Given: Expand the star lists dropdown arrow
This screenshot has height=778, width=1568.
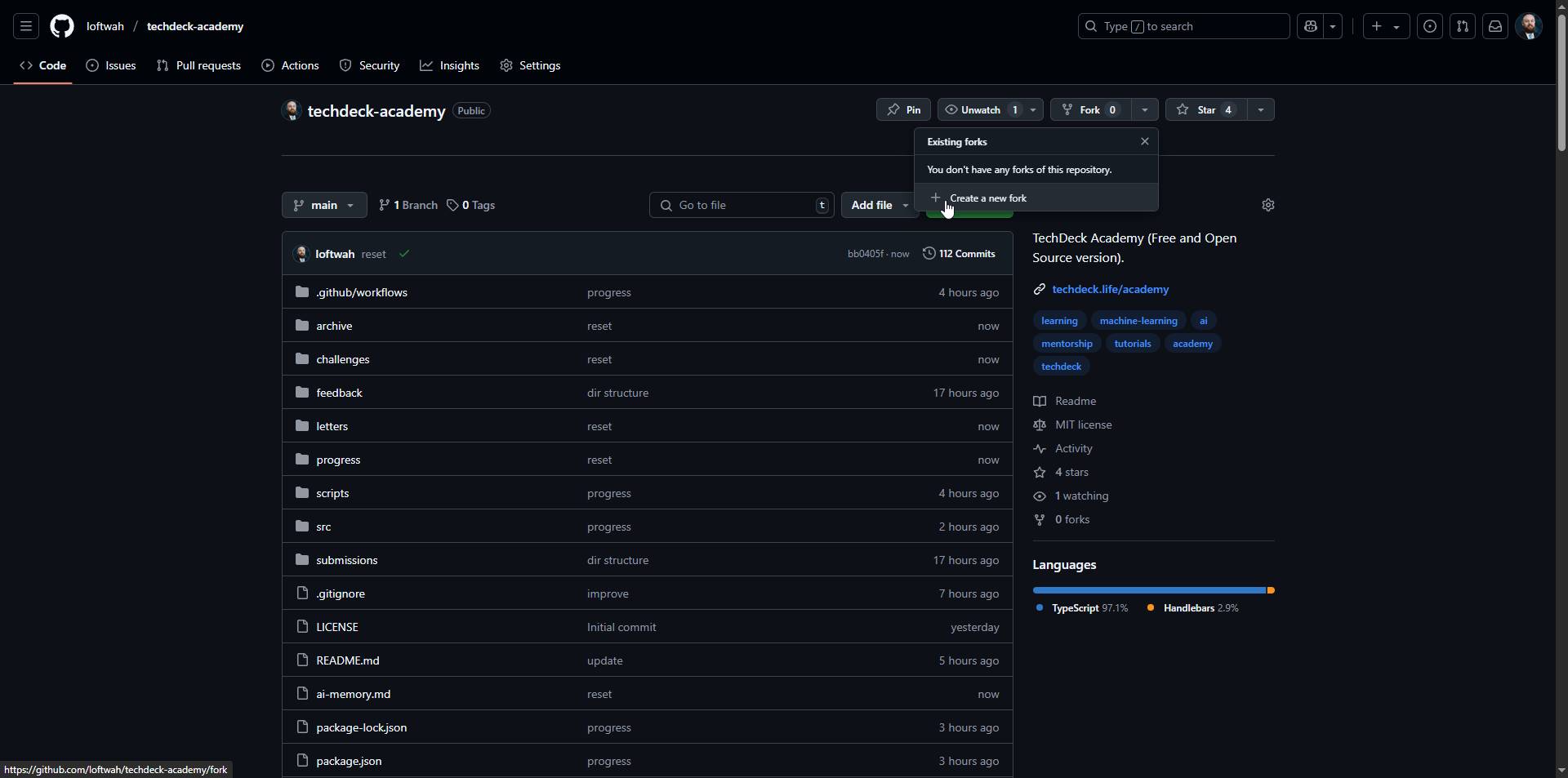Looking at the screenshot, I should [x=1261, y=109].
